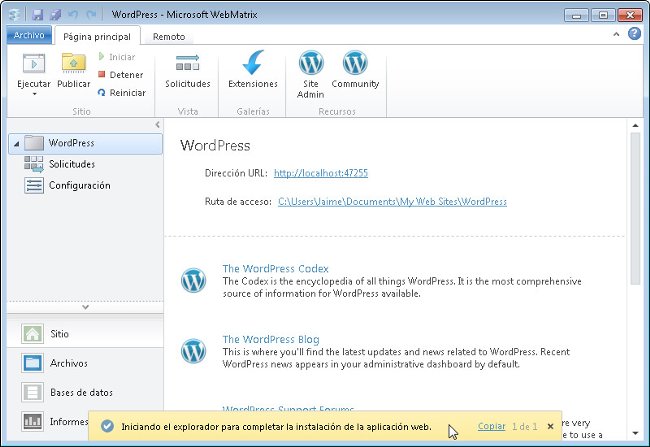Click the "1 de 1" notification counter
This screenshot has height=447, width=650.
tap(524, 426)
